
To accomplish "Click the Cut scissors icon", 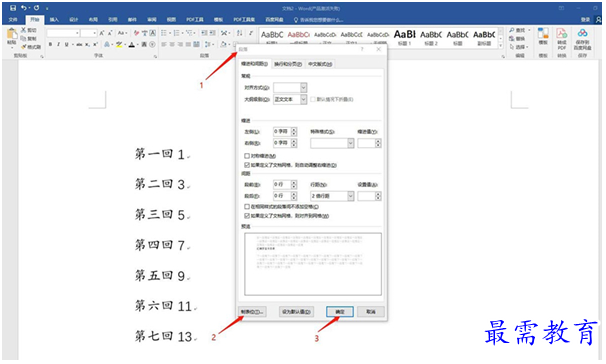I will pos(24,30).
